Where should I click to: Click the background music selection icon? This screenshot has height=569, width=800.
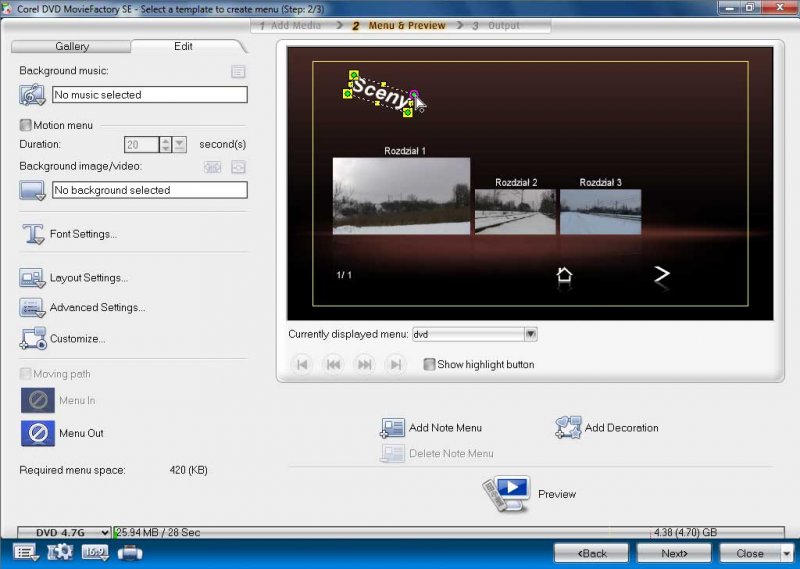[33, 94]
